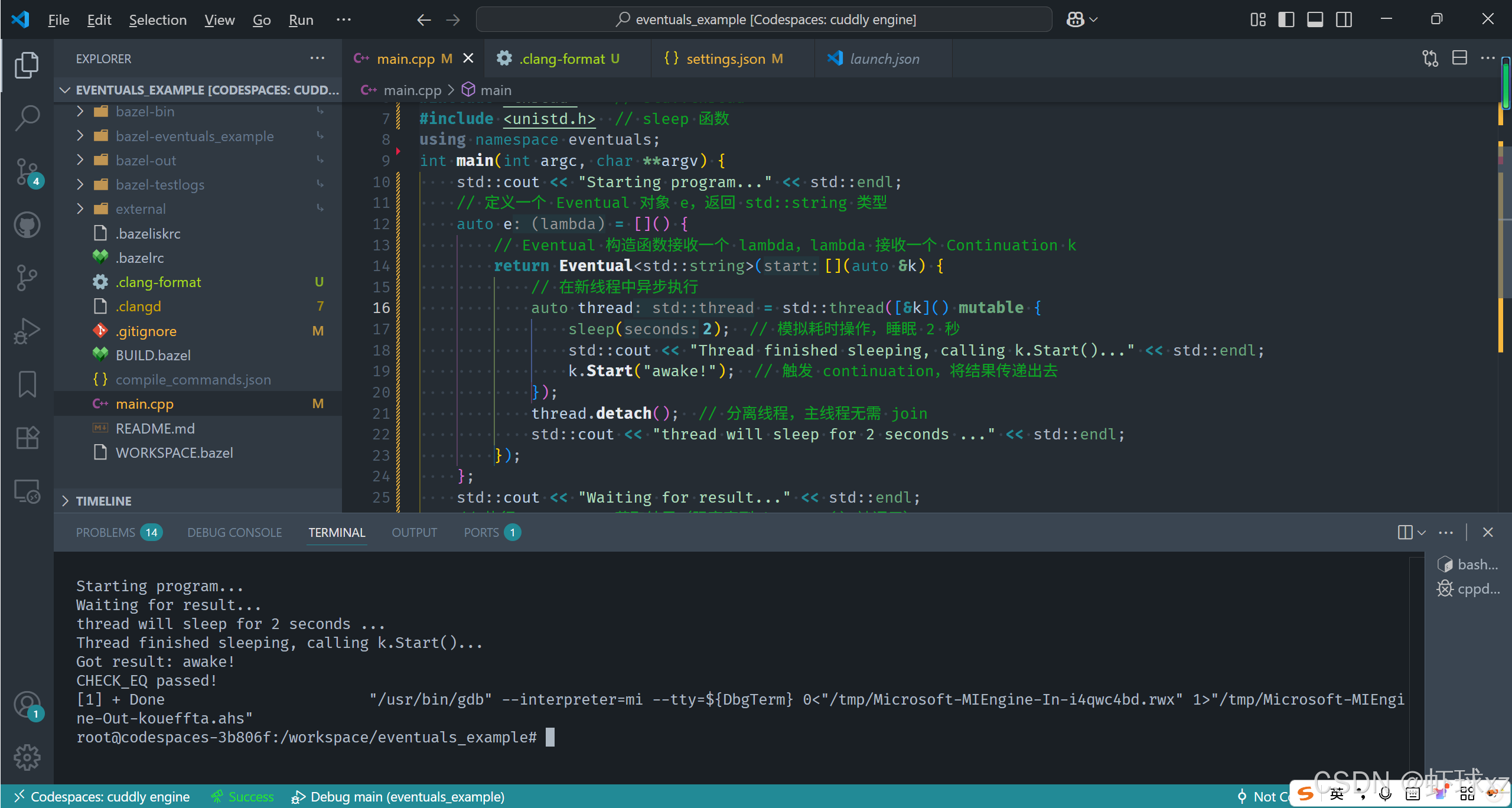1512x808 pixels.
Task: Click the Customize Layout icon
Action: tap(1258, 19)
